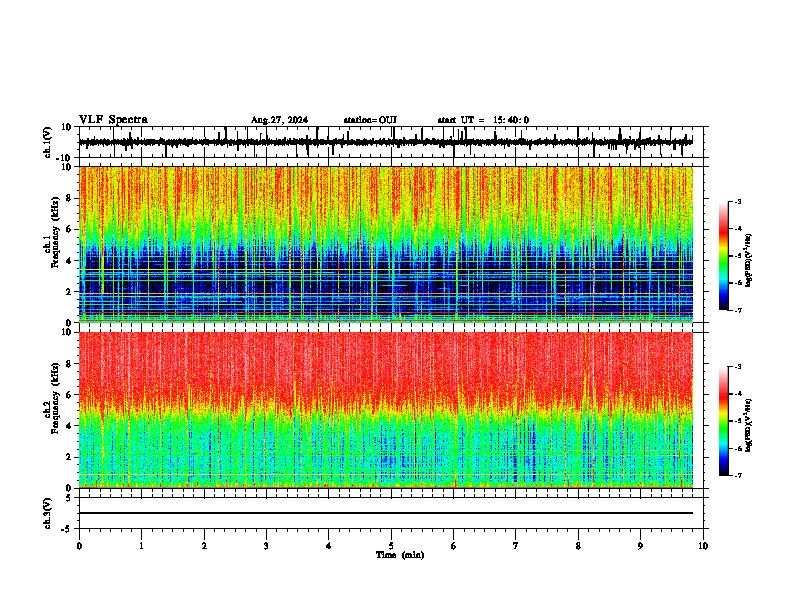Click the flat ch.3 voltage line
This screenshot has width=792, height=612.
pos(385,513)
